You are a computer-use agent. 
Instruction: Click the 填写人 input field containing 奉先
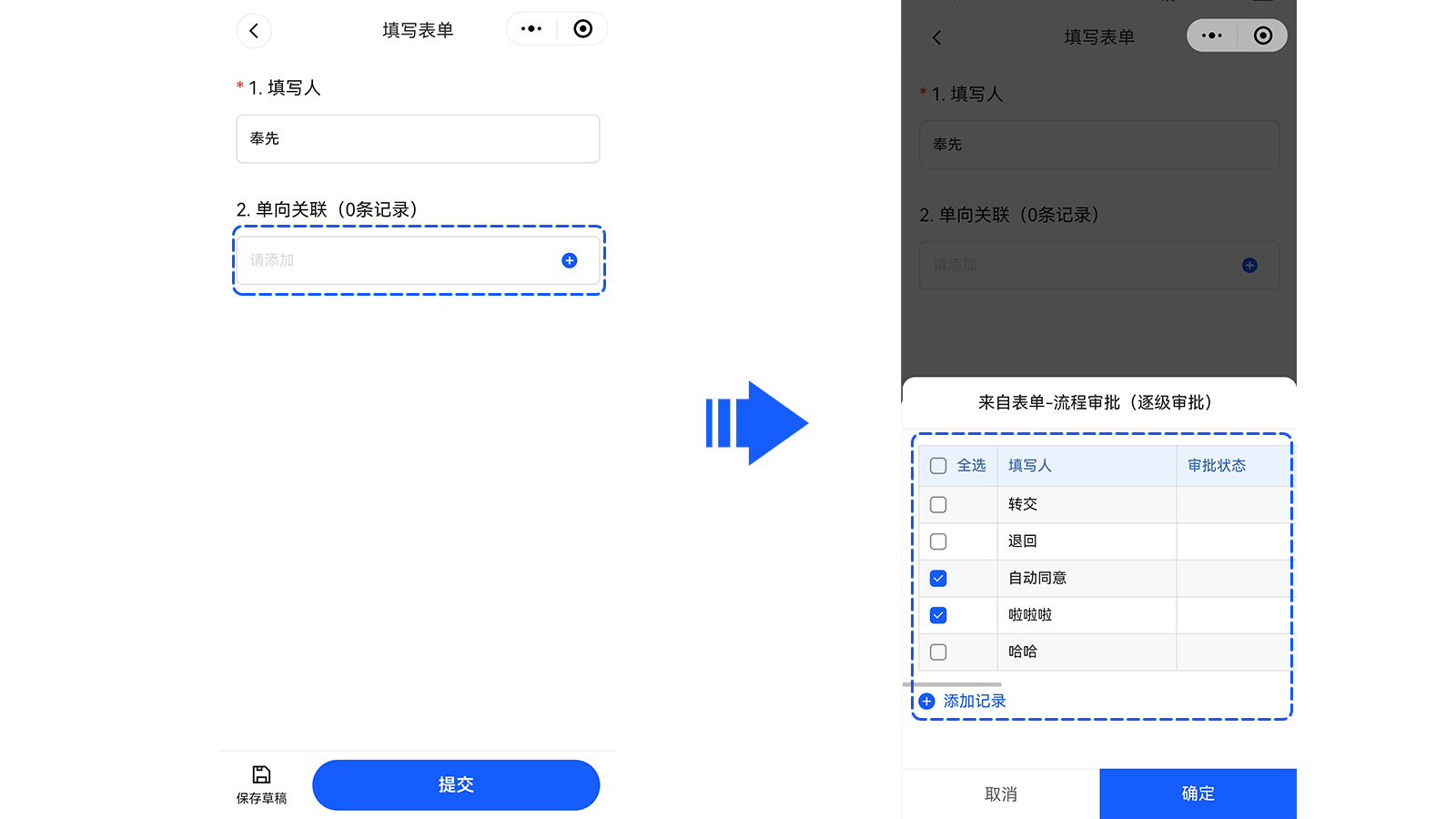[x=417, y=138]
